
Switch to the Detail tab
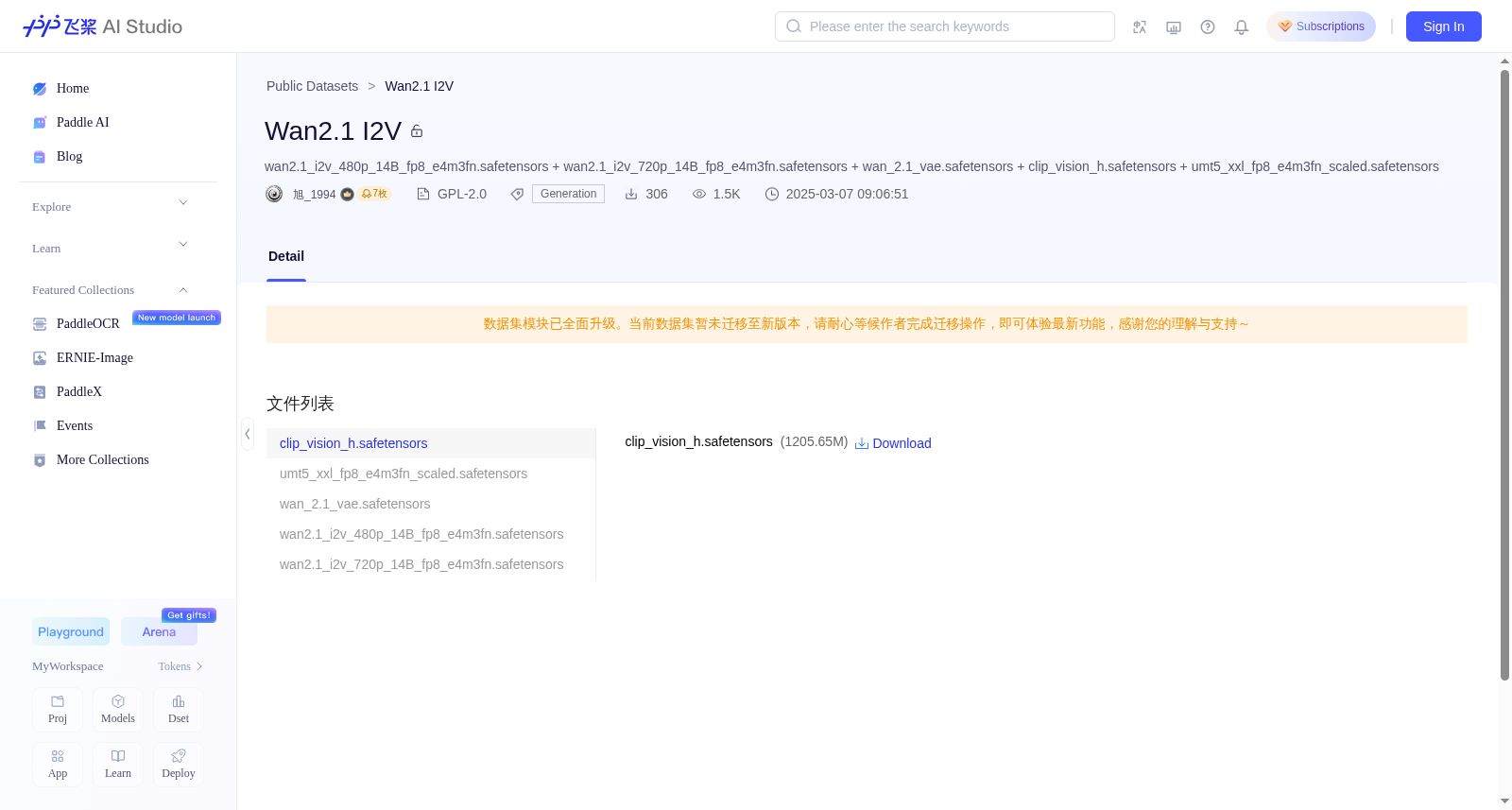(286, 256)
